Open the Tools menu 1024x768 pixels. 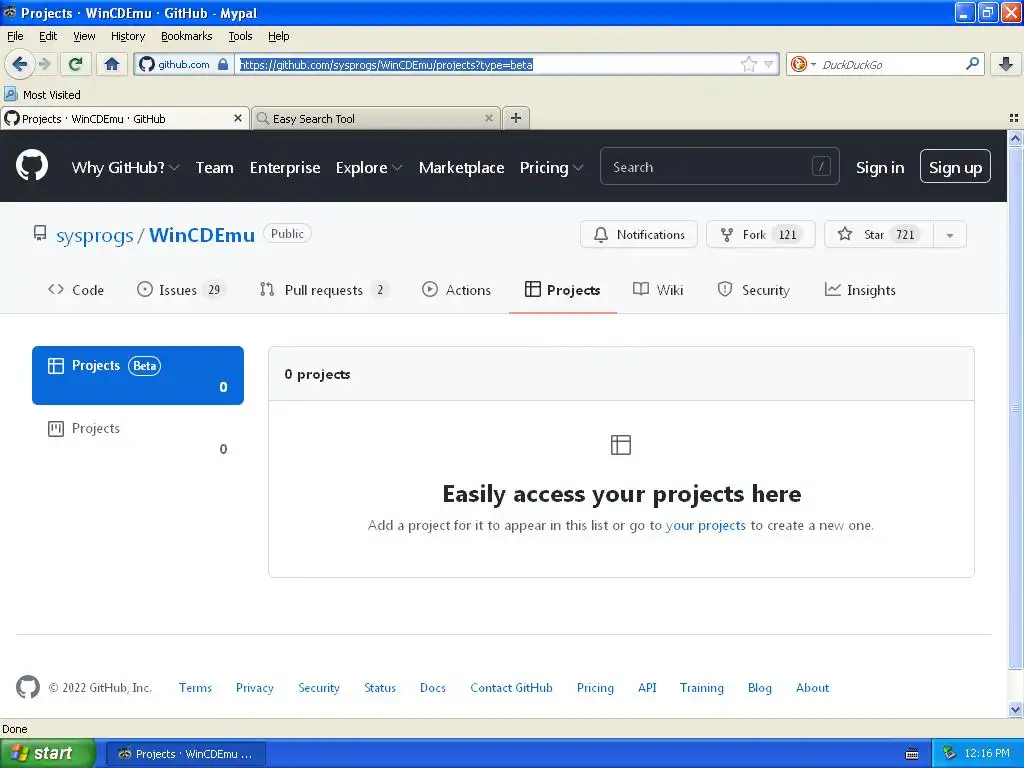pyautogui.click(x=240, y=36)
